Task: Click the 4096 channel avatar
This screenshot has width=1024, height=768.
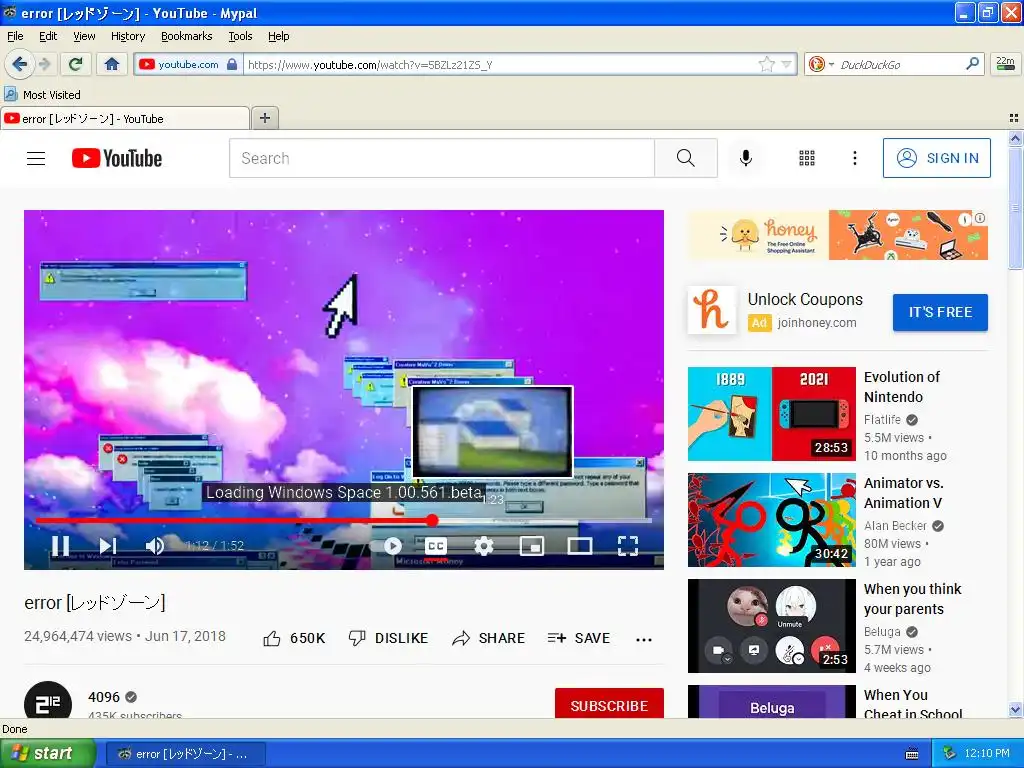Action: pos(48,700)
